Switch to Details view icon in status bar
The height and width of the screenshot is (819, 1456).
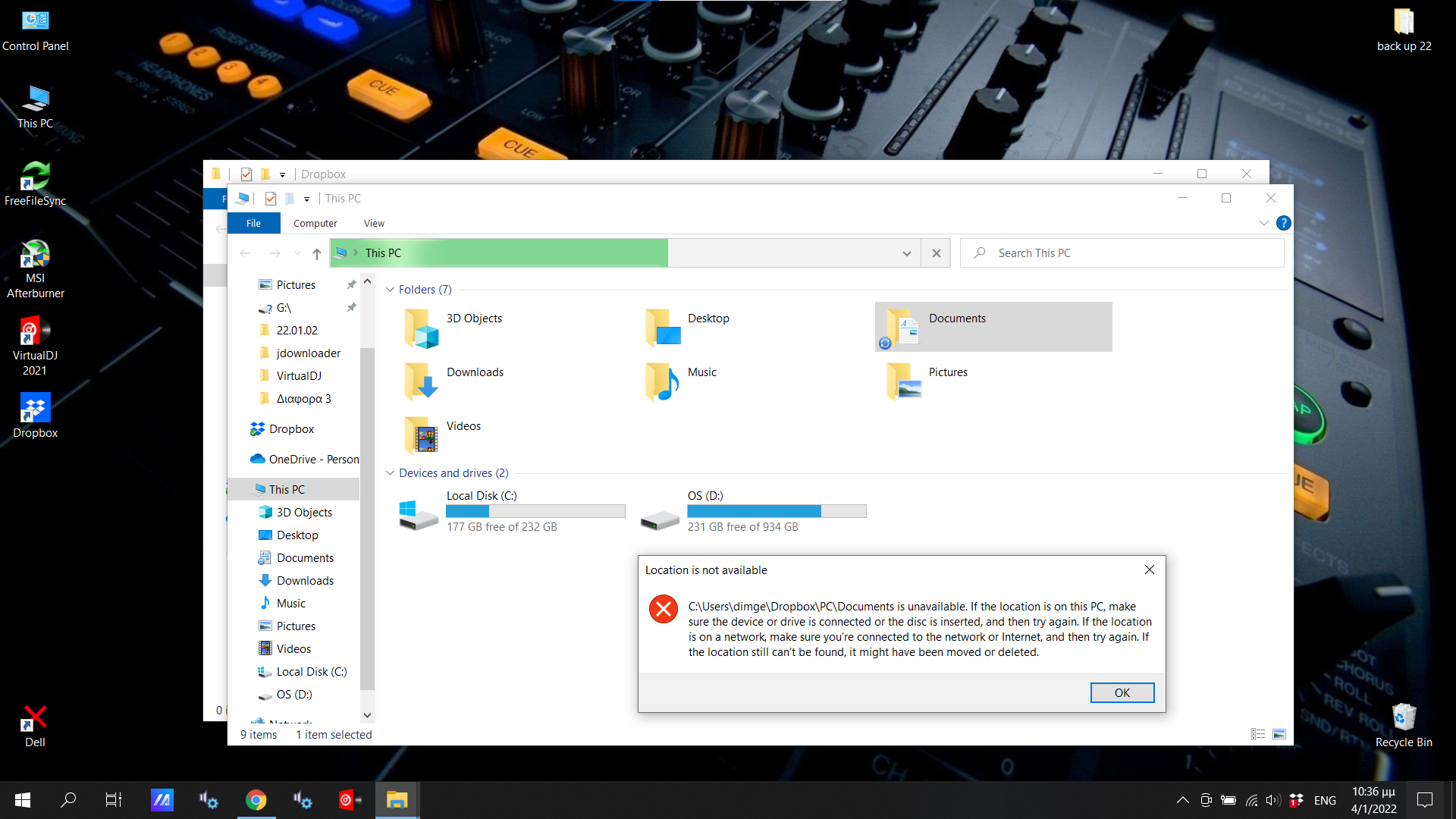point(1258,734)
